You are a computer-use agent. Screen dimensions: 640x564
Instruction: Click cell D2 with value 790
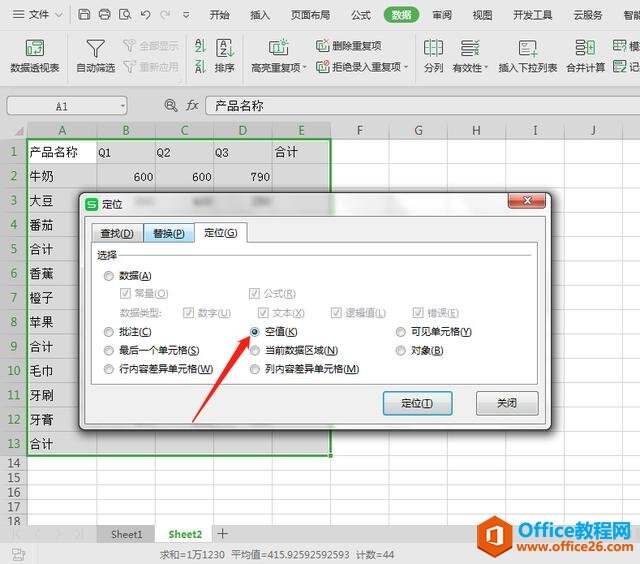(243, 176)
